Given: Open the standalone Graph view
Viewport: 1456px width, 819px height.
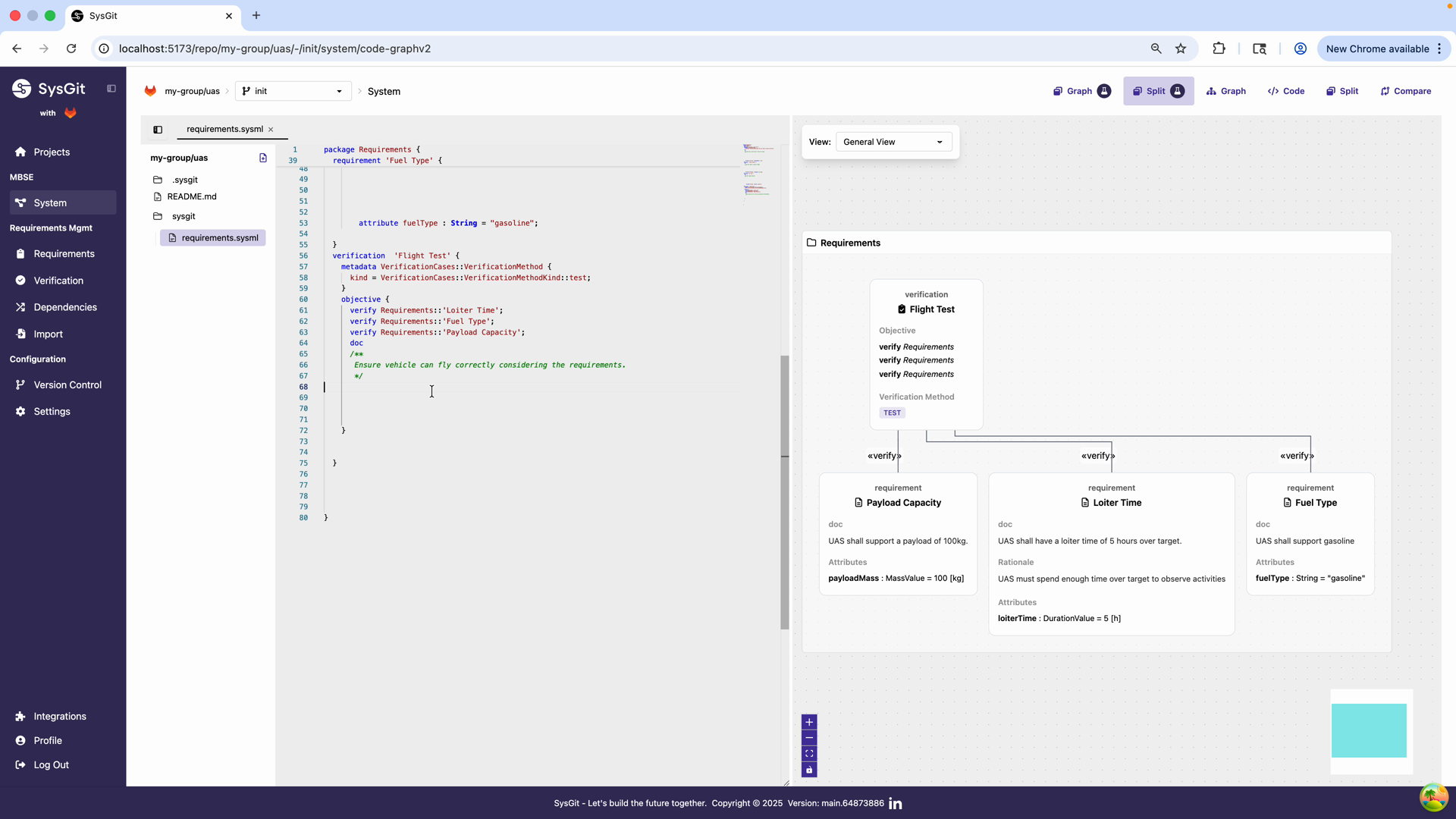Looking at the screenshot, I should tap(1225, 91).
